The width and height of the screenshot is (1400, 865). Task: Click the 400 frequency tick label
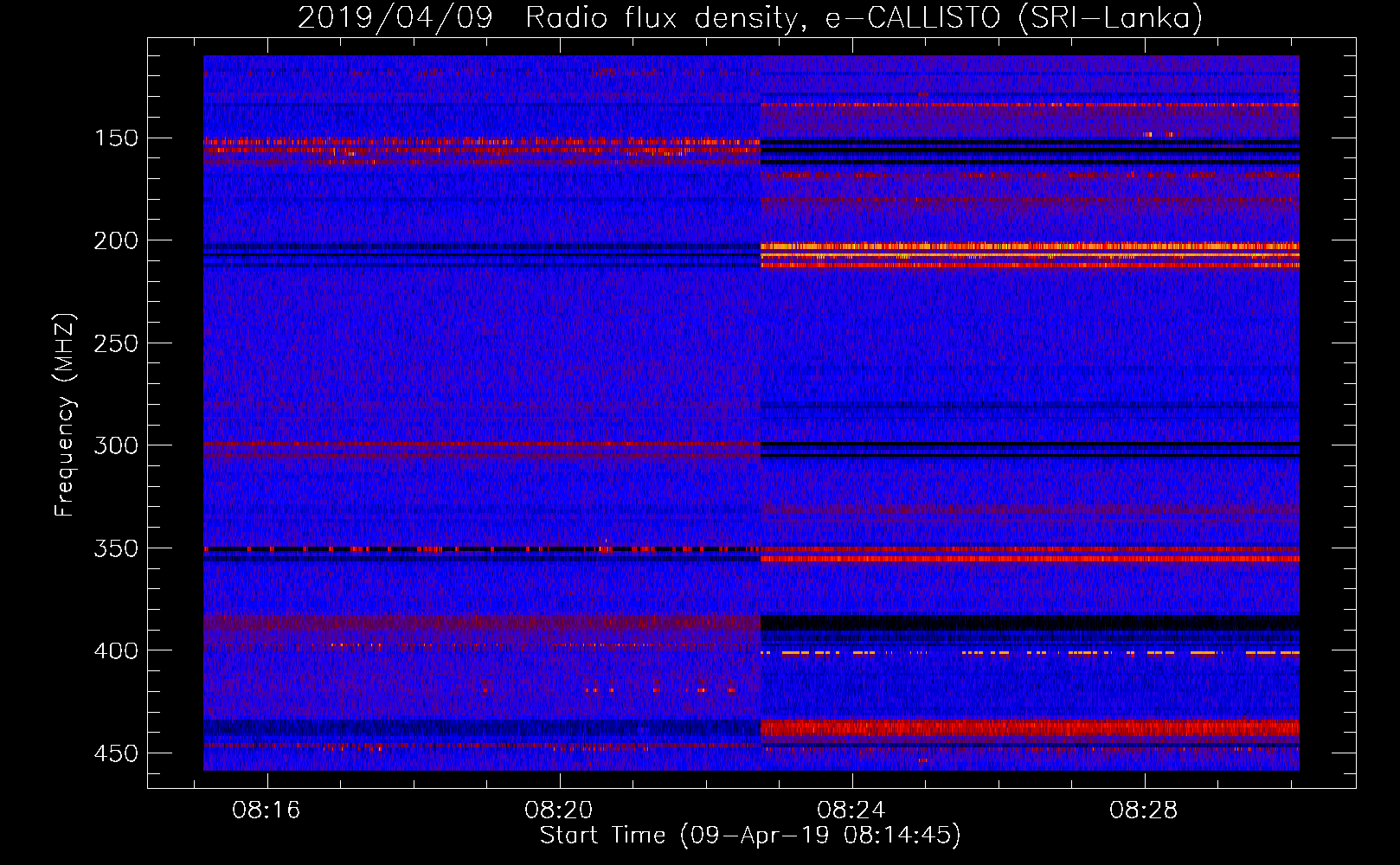pos(116,650)
